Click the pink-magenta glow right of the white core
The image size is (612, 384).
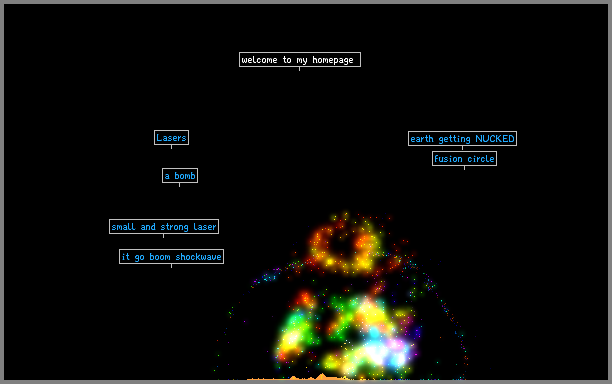point(397,344)
